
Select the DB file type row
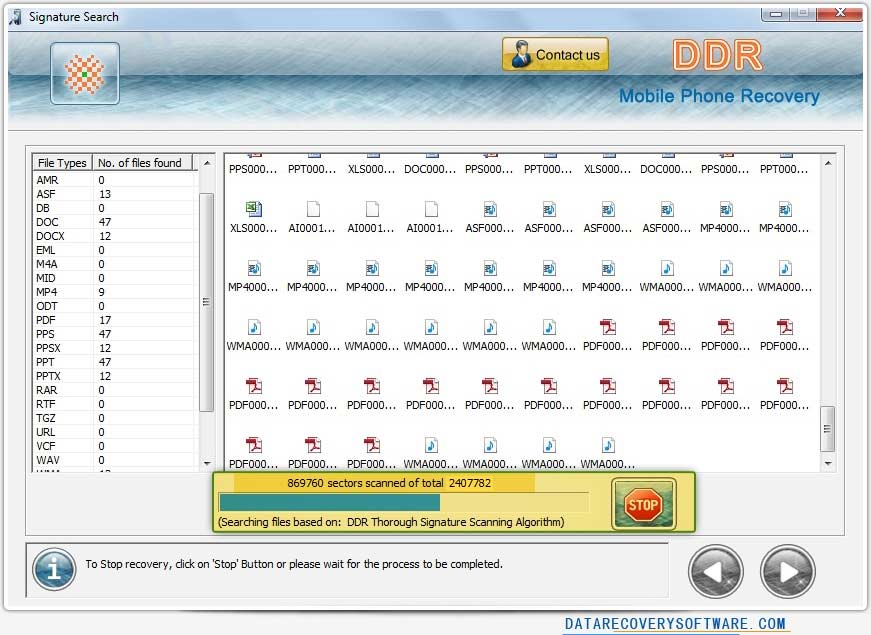pos(115,208)
